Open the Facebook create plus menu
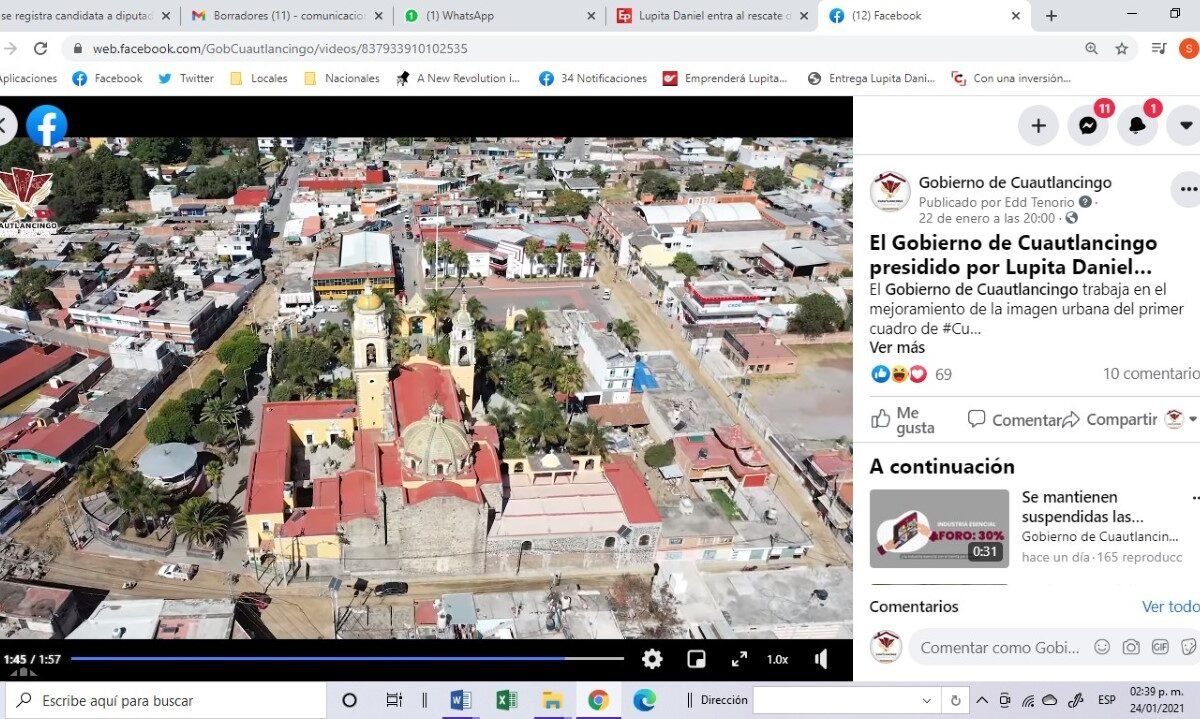This screenshot has width=1200, height=719. pyautogui.click(x=1038, y=125)
